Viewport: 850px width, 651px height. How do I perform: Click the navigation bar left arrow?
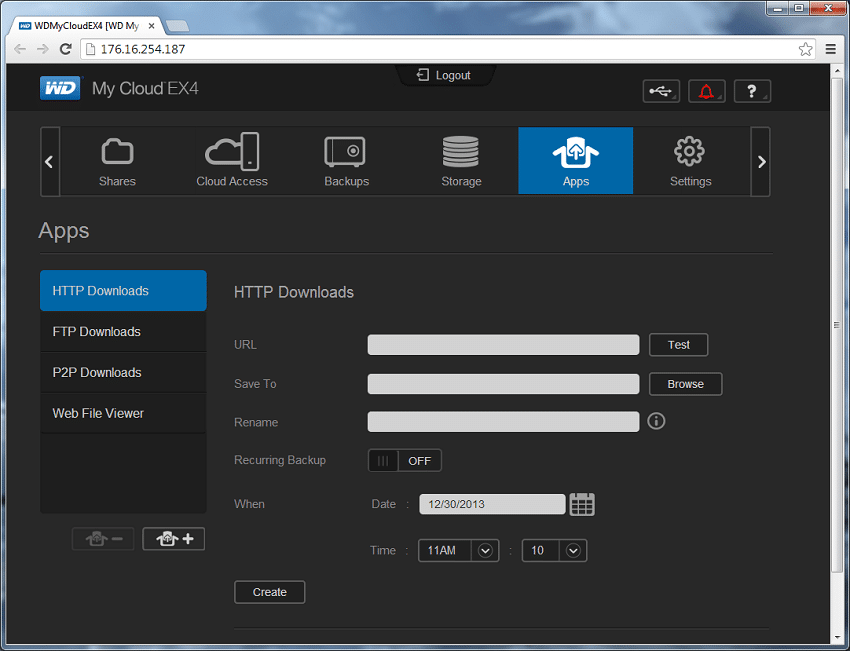(49, 162)
